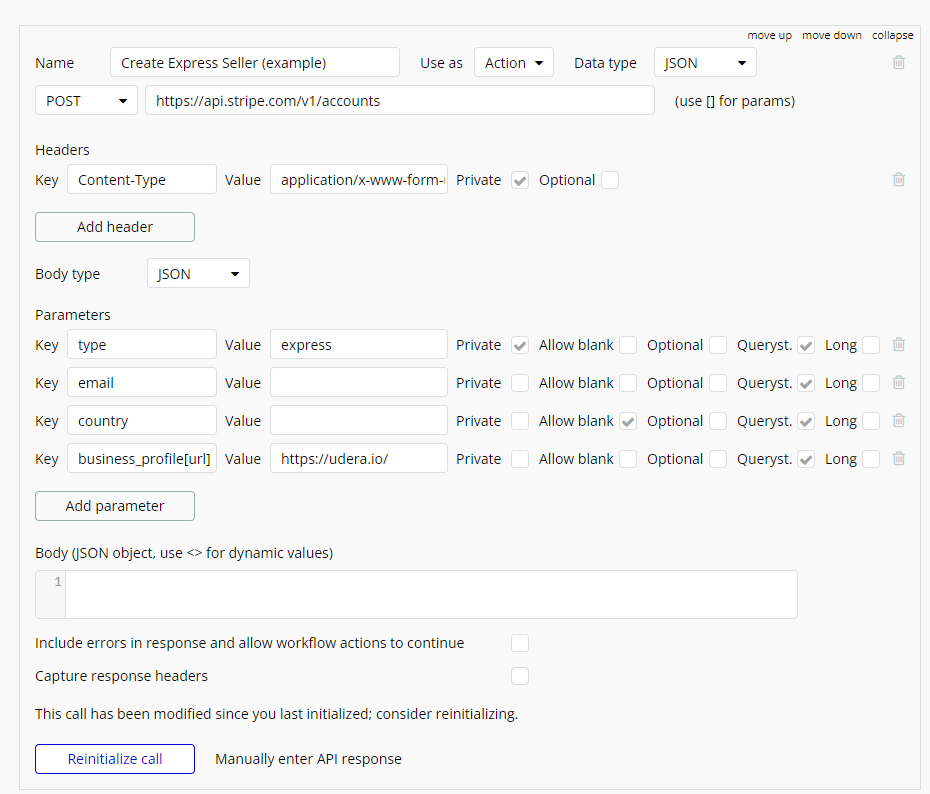Open the POST method dropdown

[x=86, y=101]
